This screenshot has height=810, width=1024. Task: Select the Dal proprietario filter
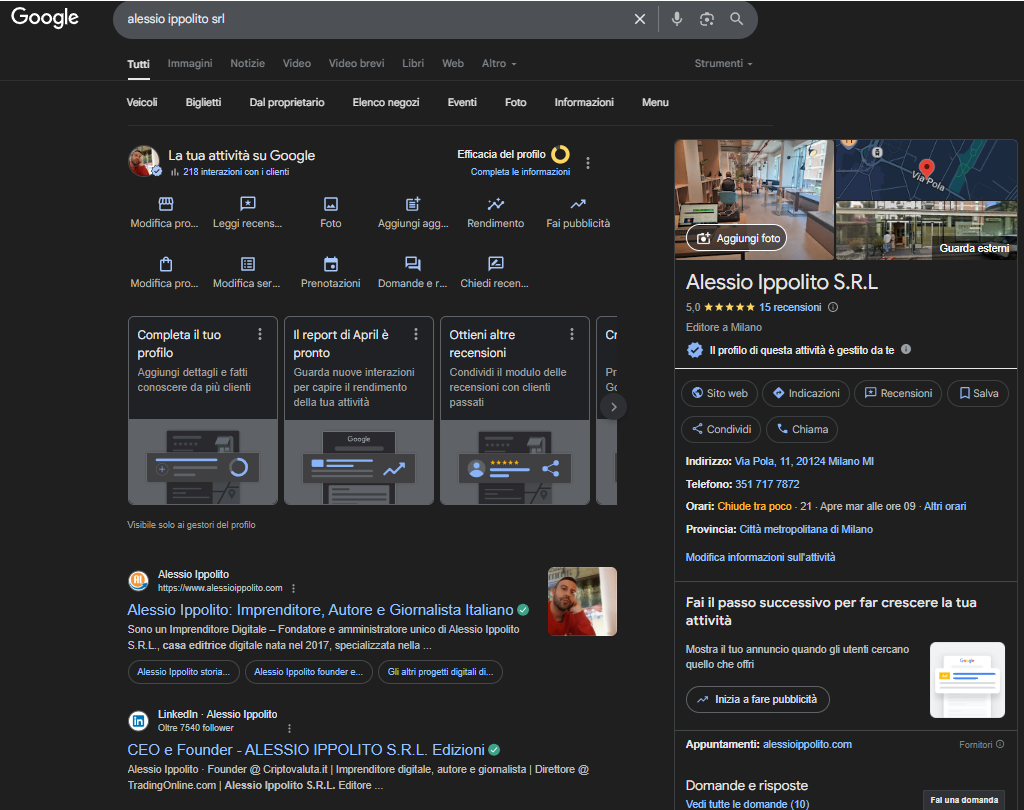click(x=287, y=103)
